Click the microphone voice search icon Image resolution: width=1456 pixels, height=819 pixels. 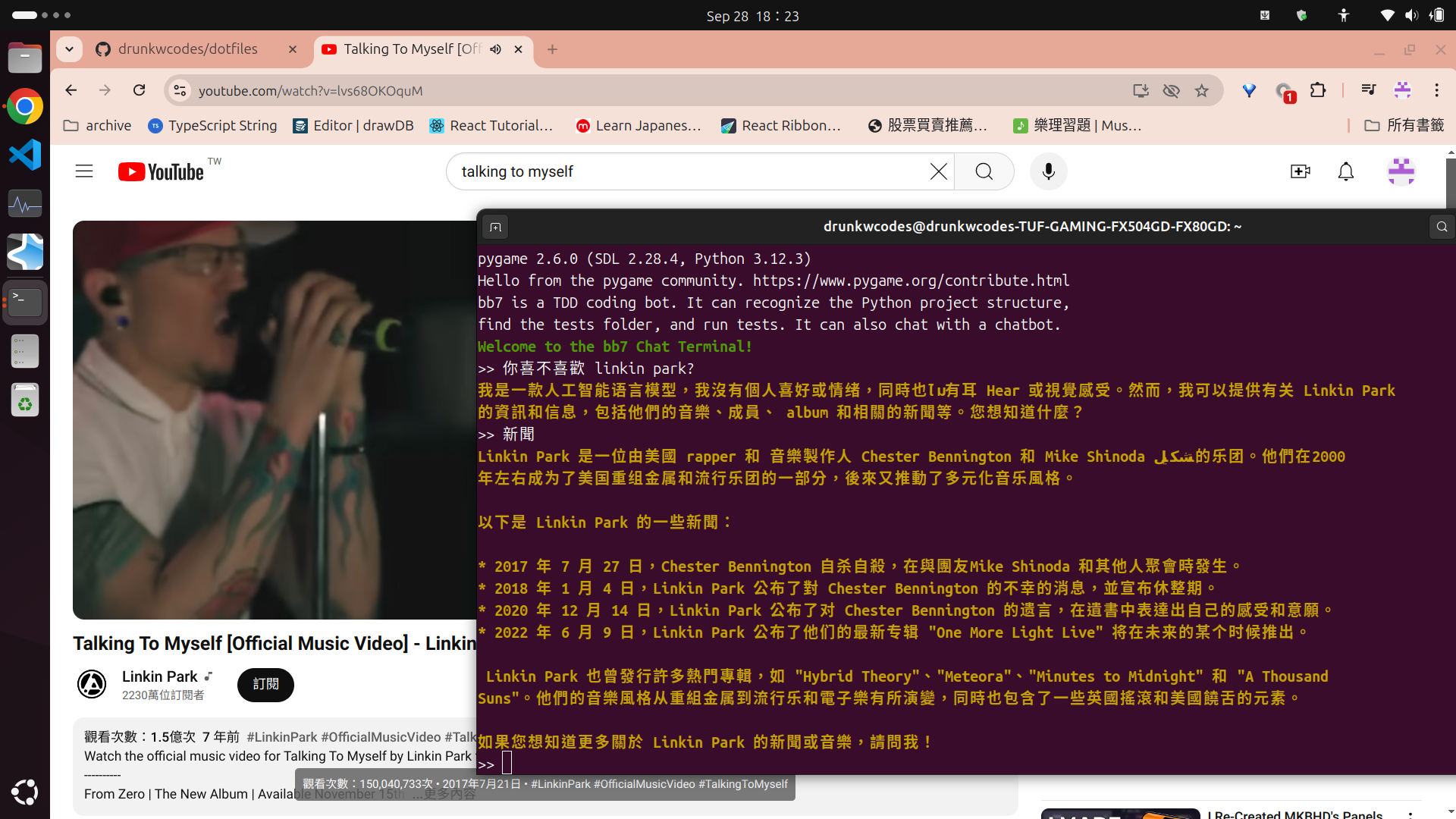(1048, 171)
